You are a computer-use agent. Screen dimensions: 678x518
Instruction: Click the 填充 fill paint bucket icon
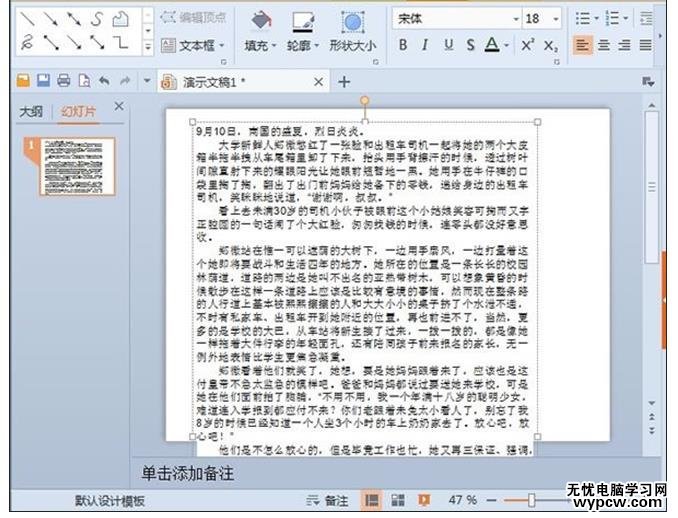(x=261, y=21)
